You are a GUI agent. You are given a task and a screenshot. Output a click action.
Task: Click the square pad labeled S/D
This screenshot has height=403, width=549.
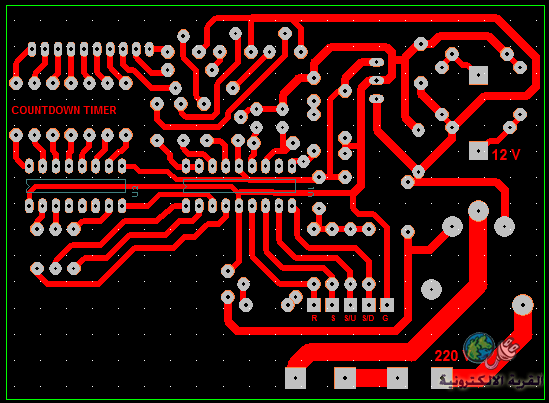click(368, 305)
